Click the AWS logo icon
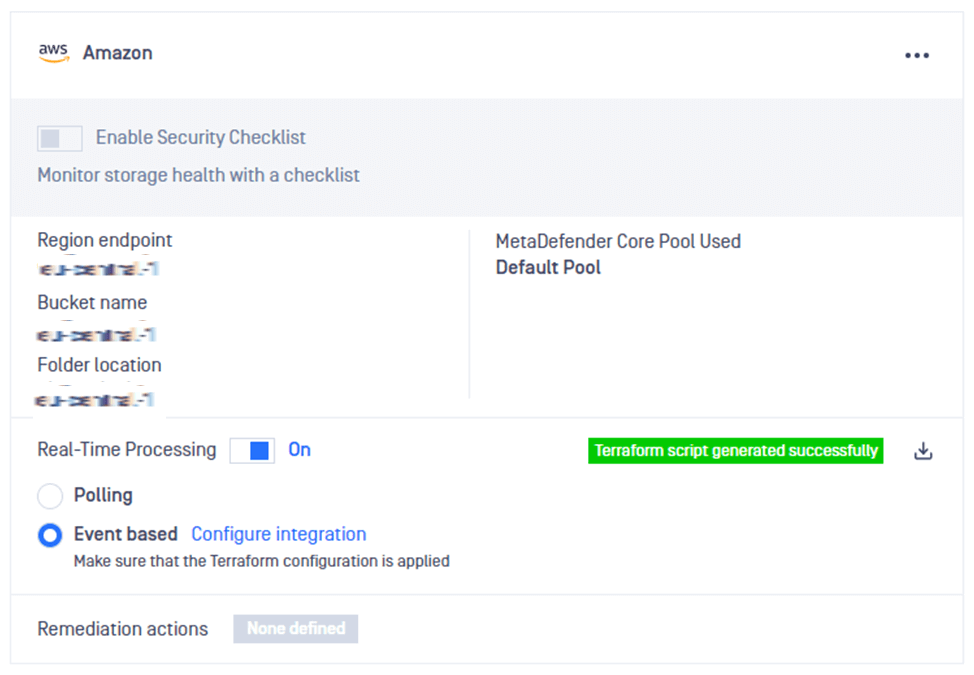This screenshot has height=675, width=974. [x=54, y=53]
